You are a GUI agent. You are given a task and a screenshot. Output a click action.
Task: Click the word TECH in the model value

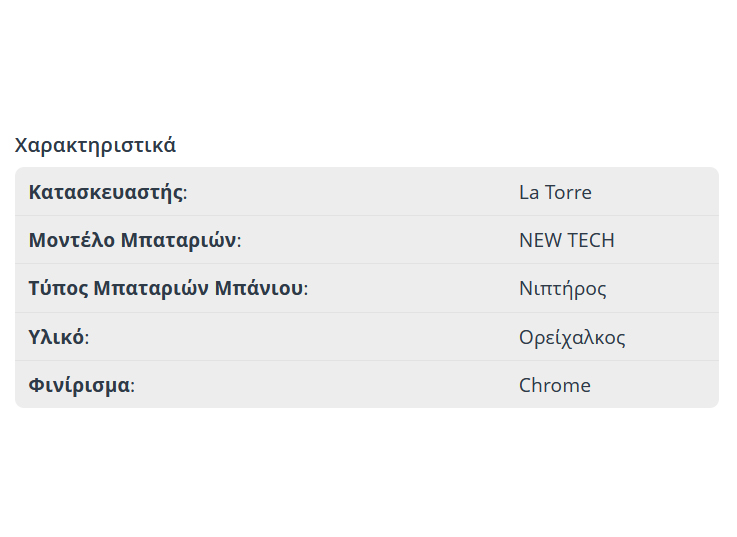[x=590, y=240]
